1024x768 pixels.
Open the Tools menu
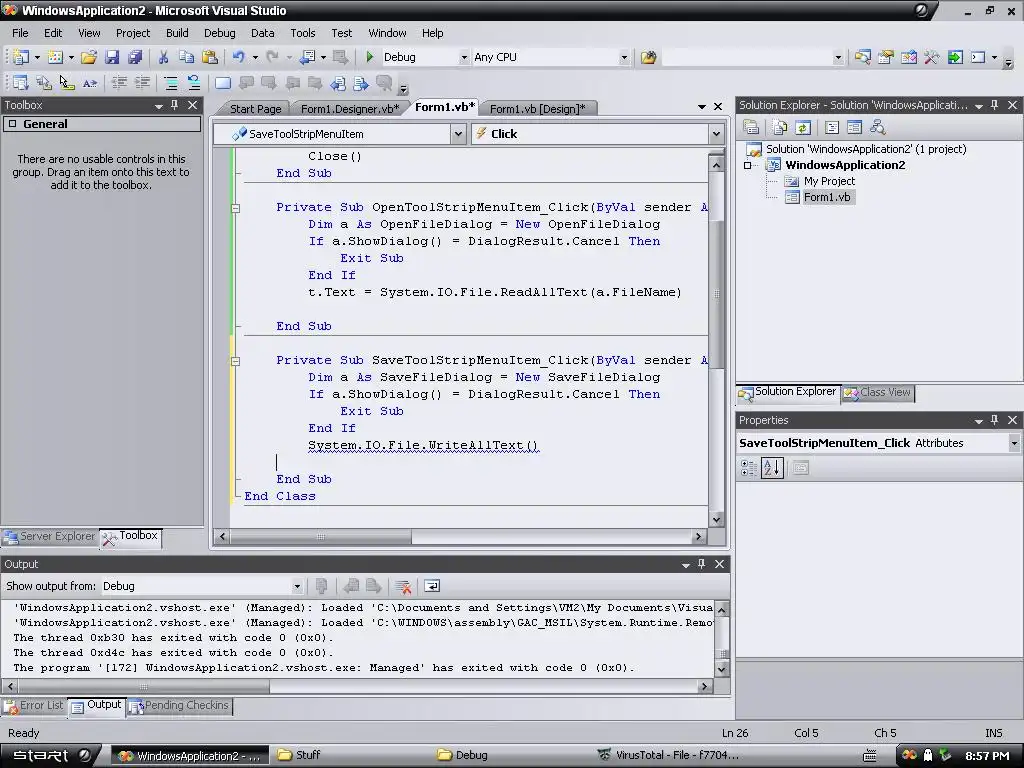pyautogui.click(x=302, y=33)
